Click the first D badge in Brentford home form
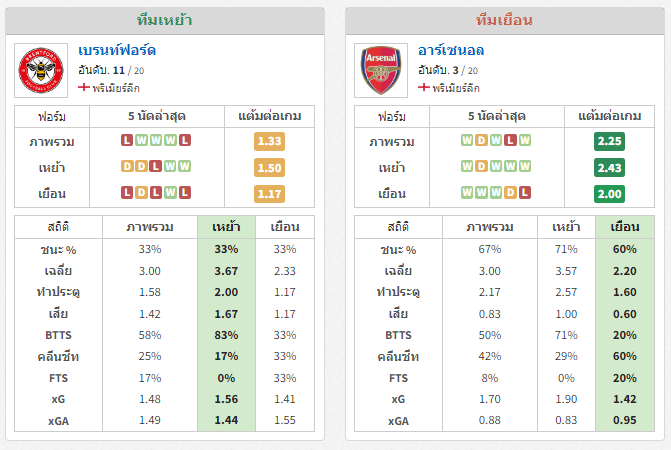Image resolution: width=671 pixels, height=450 pixels. click(127, 166)
